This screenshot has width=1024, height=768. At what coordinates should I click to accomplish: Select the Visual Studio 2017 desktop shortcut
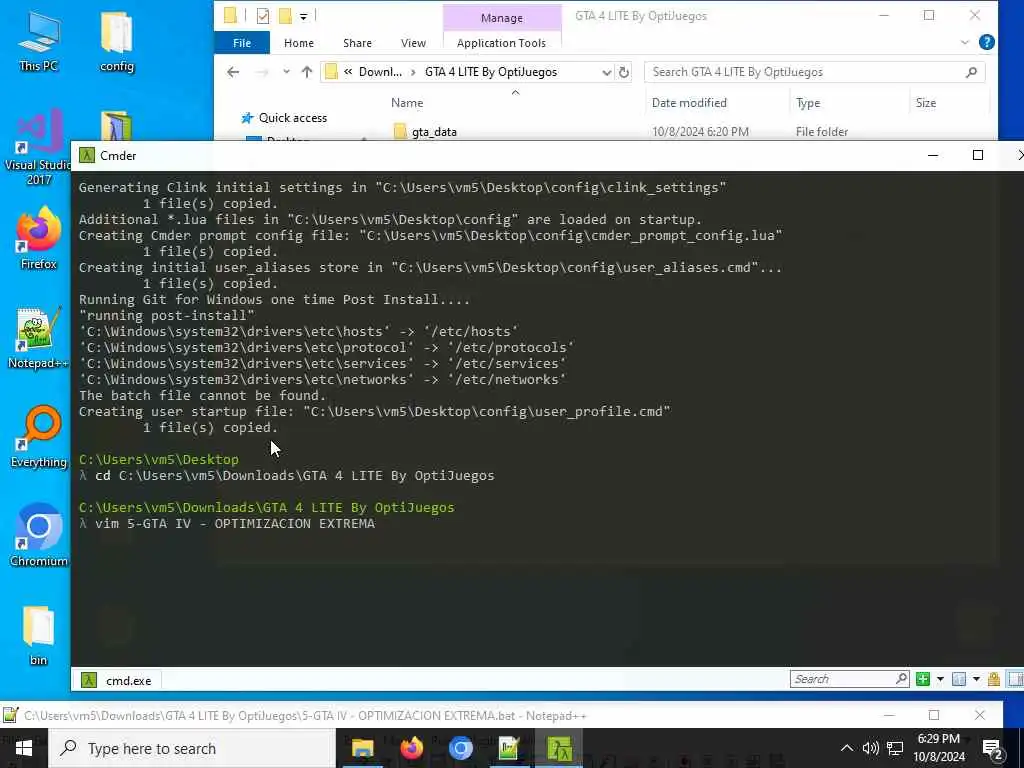click(x=39, y=147)
